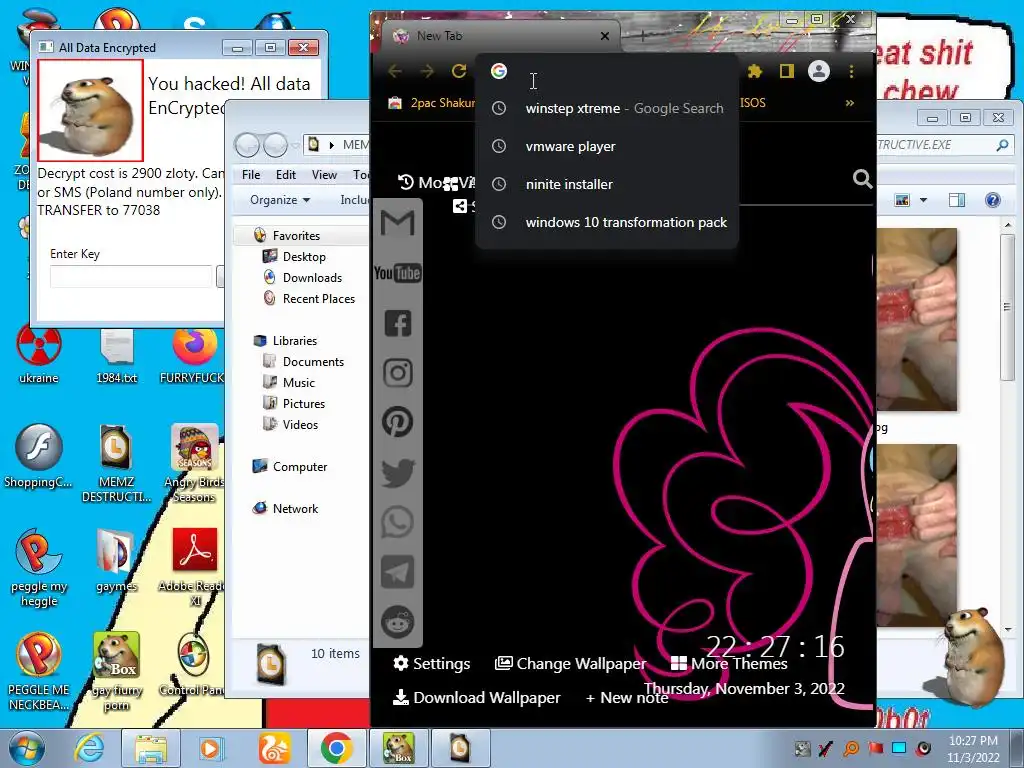Open ShoppingC... Flash desktop icon
The image size is (1024, 768).
(39, 456)
